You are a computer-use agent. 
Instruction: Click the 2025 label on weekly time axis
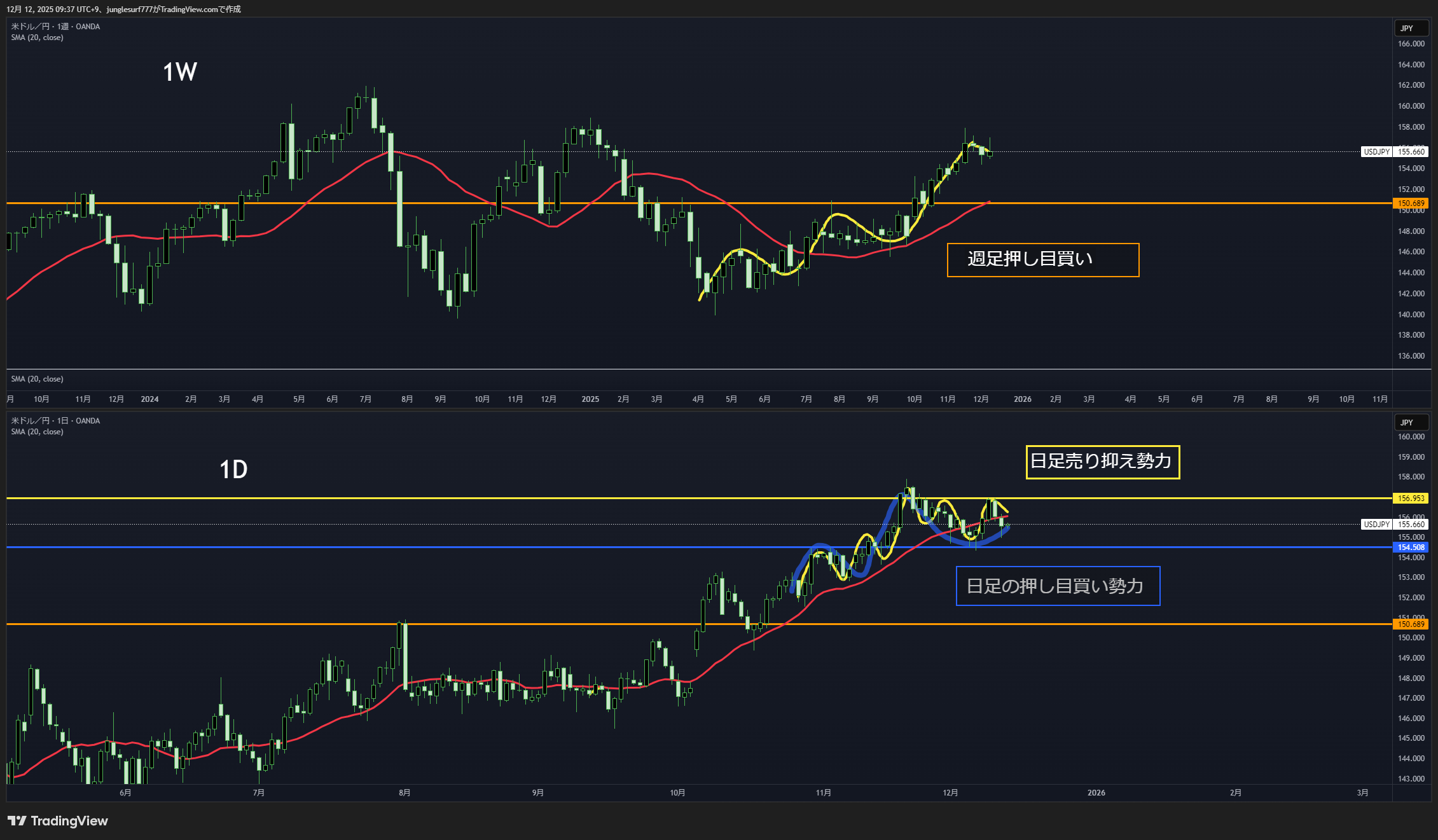click(590, 399)
